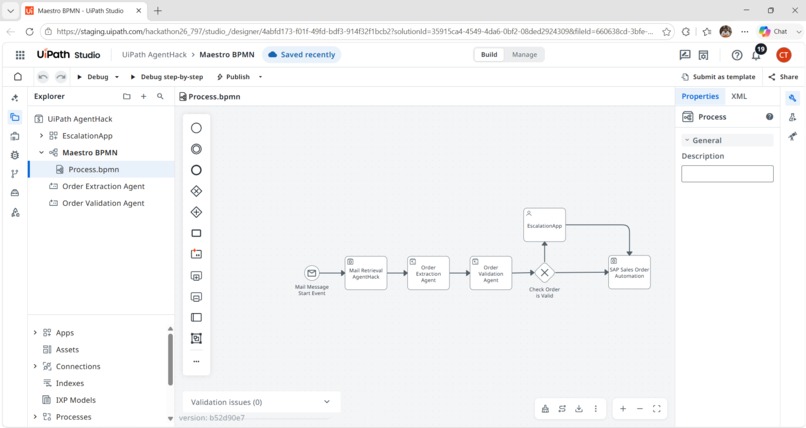Collapse the Maestro BPMN tree node
The image size is (806, 428).
tap(41, 153)
